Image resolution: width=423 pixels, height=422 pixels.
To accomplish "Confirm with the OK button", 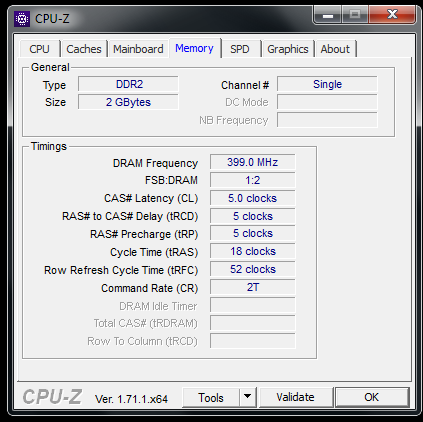I will pos(372,397).
